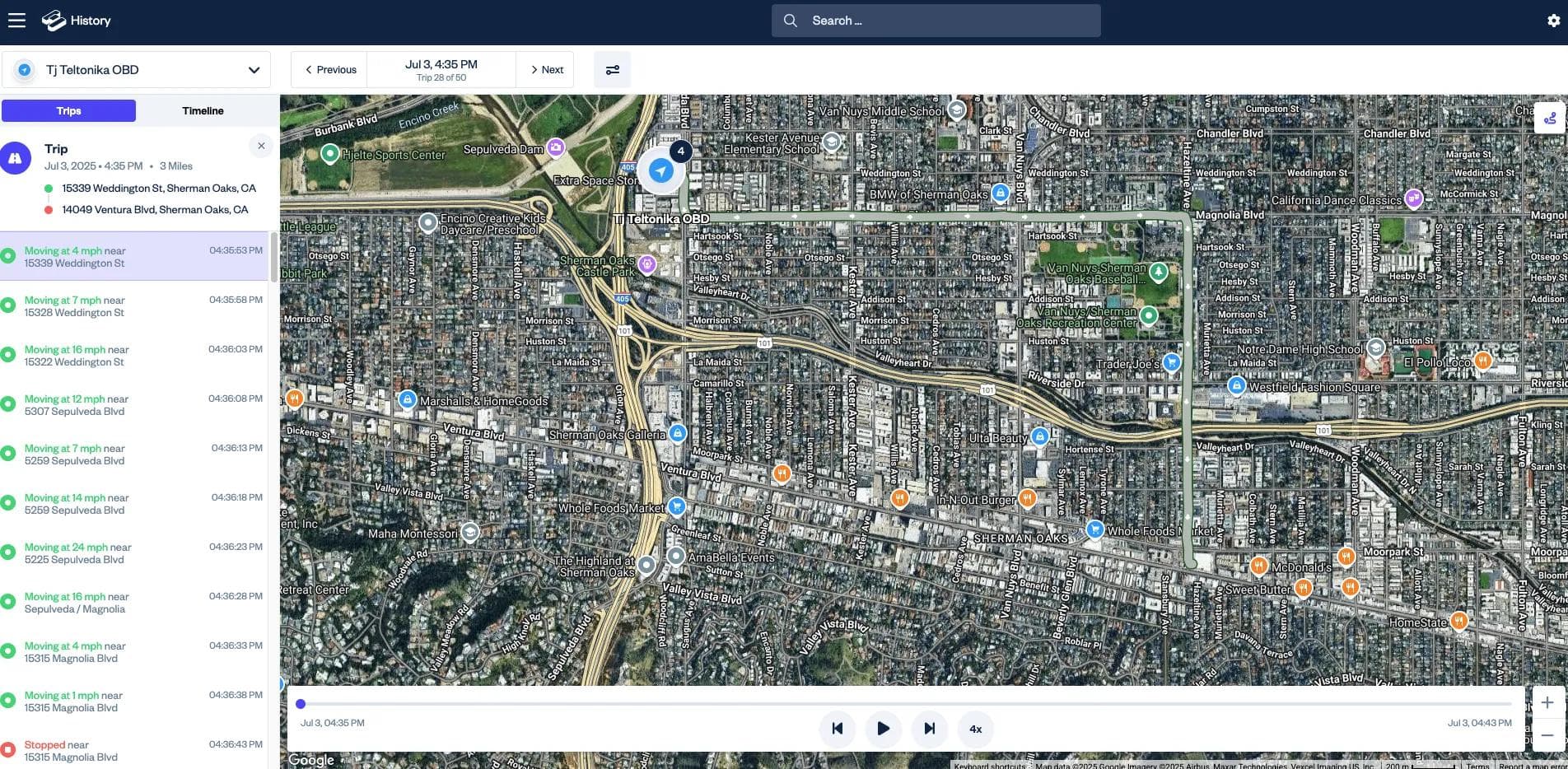Image resolution: width=1568 pixels, height=769 pixels.
Task: Select the Trips tab
Action: (69, 111)
